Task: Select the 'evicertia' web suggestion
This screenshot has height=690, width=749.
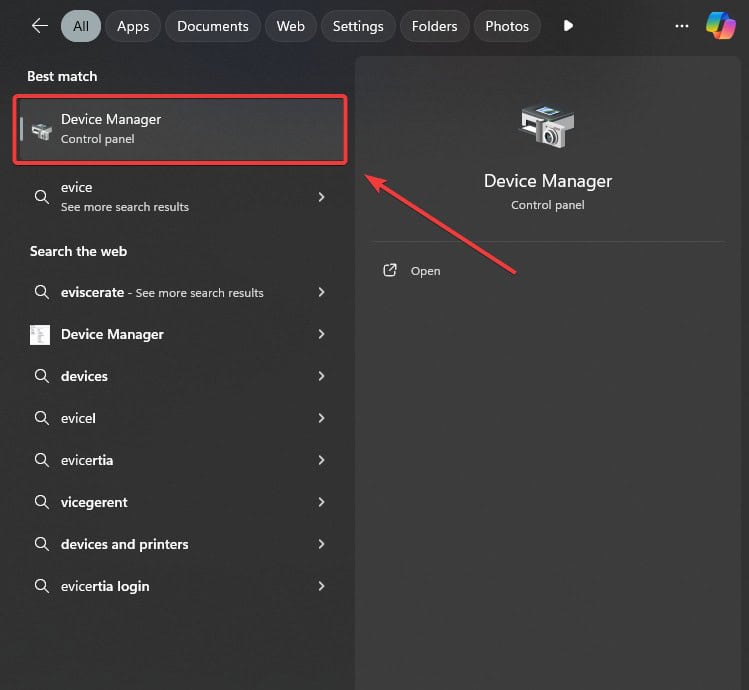Action: (180, 460)
